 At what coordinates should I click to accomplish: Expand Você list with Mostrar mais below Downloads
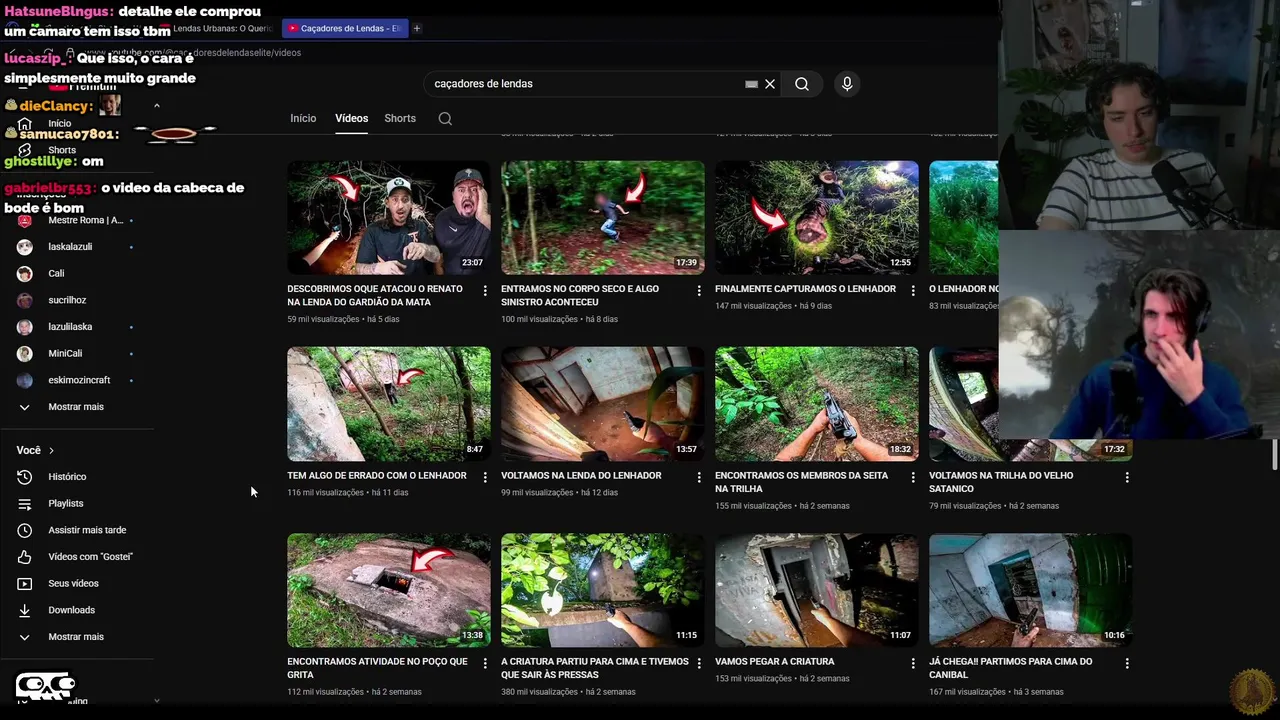click(x=77, y=637)
